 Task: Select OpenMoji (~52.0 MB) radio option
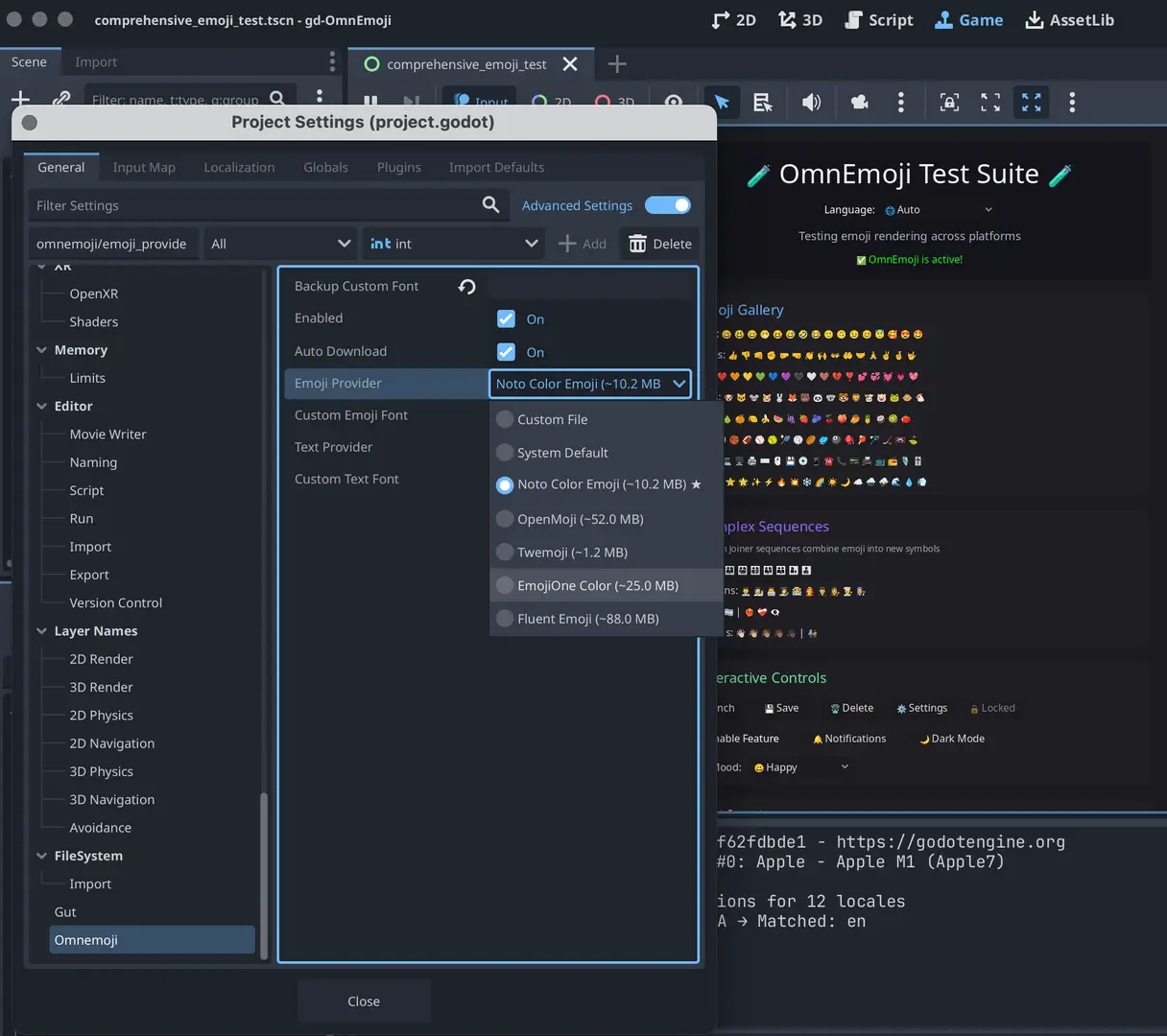pyautogui.click(x=580, y=519)
